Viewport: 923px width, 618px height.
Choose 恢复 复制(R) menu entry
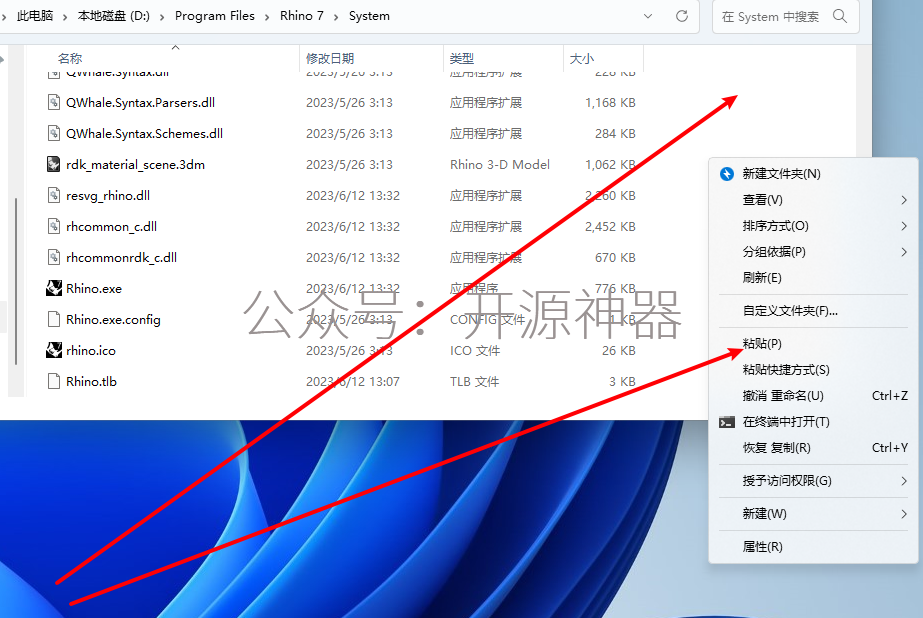tap(814, 448)
